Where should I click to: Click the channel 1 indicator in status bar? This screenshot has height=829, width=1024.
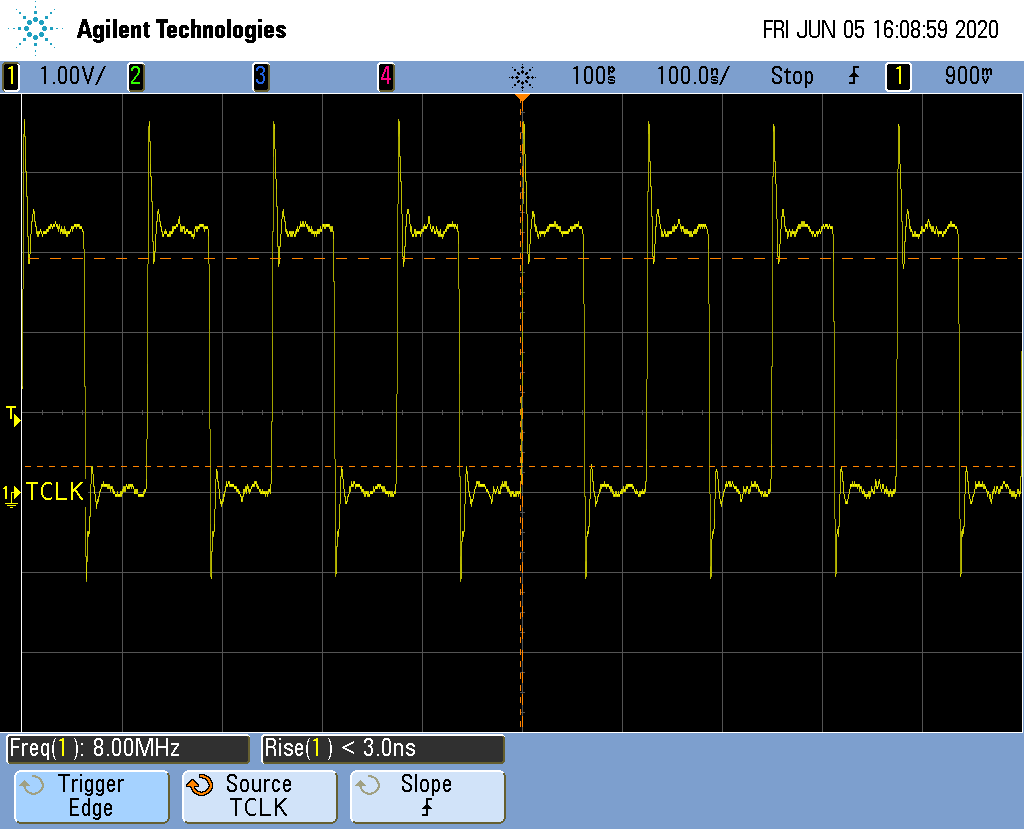(x=11, y=76)
